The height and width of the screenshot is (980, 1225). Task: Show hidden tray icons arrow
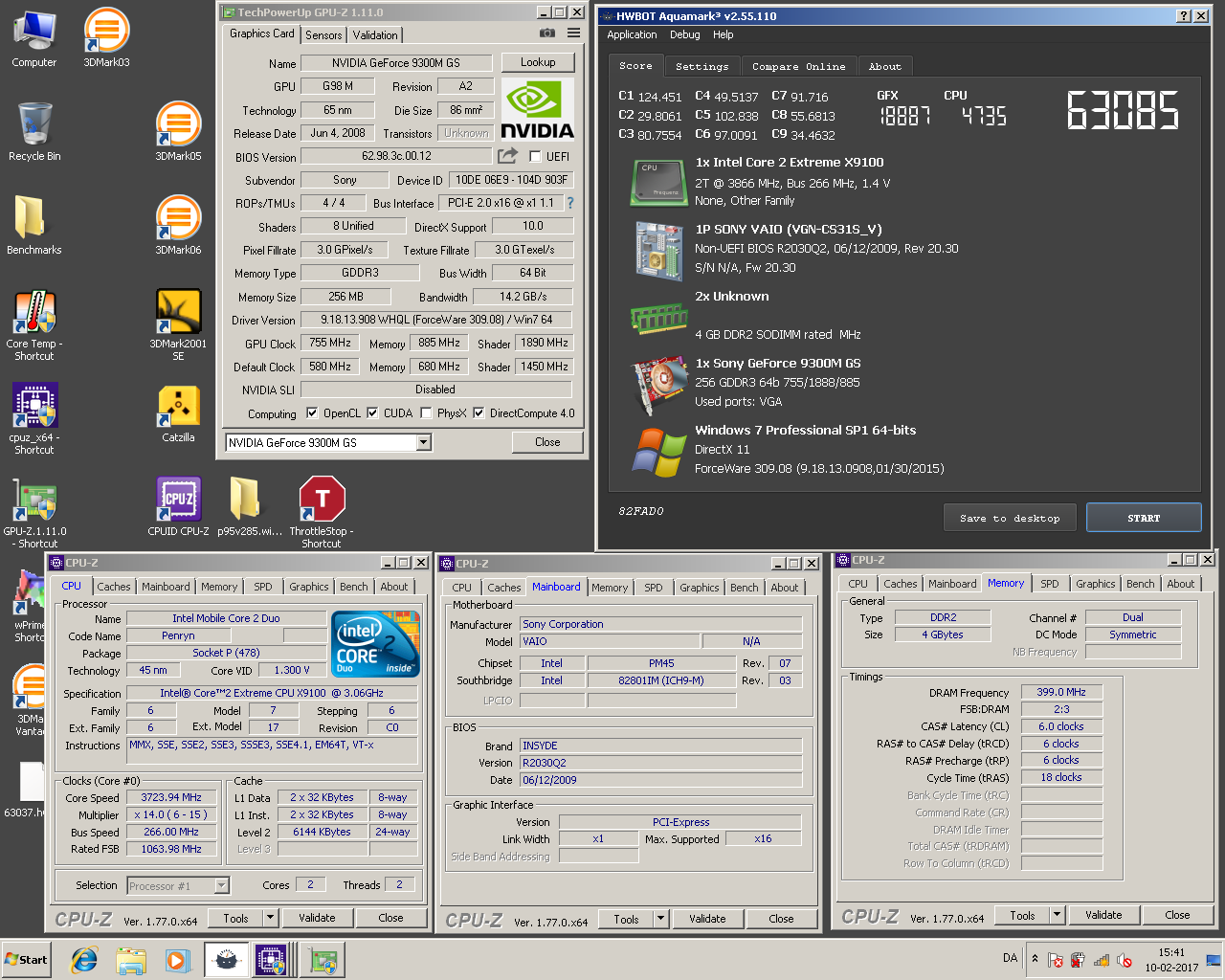tap(1035, 959)
